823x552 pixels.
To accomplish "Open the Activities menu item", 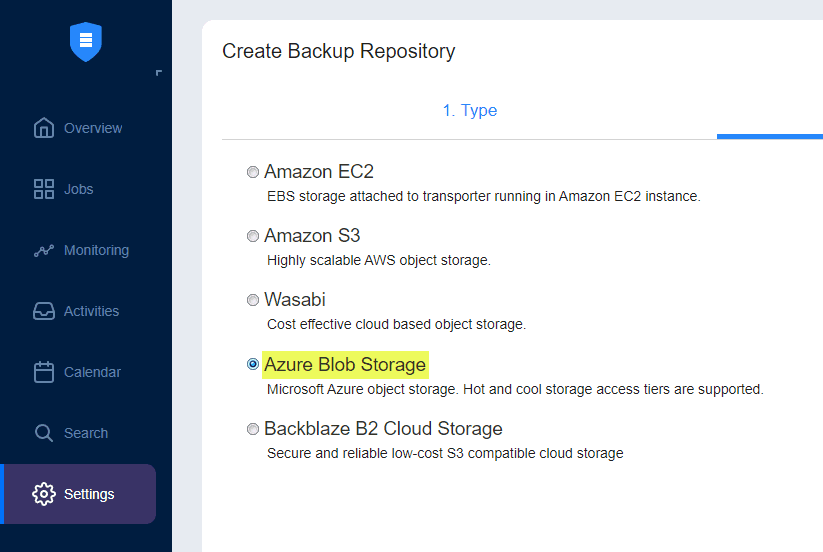I will pyautogui.click(x=91, y=311).
